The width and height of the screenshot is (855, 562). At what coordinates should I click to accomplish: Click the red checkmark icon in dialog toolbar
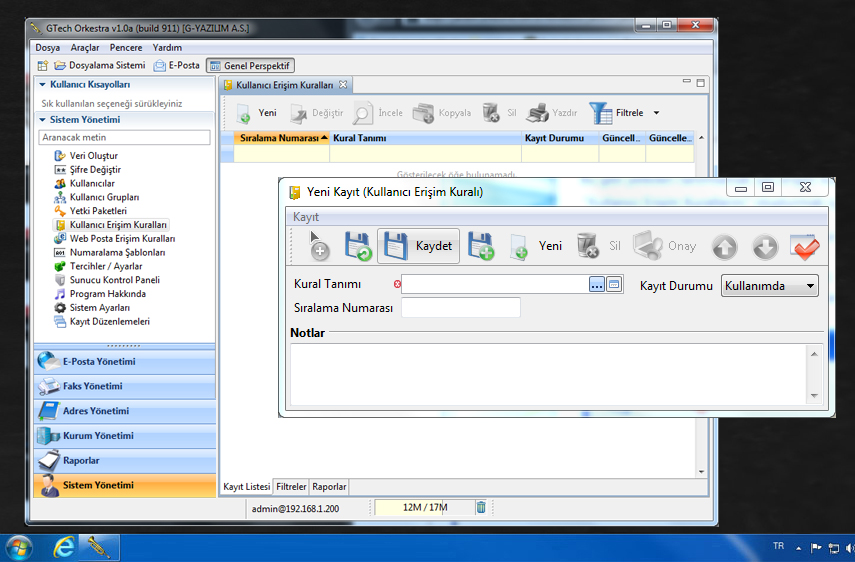tap(804, 246)
